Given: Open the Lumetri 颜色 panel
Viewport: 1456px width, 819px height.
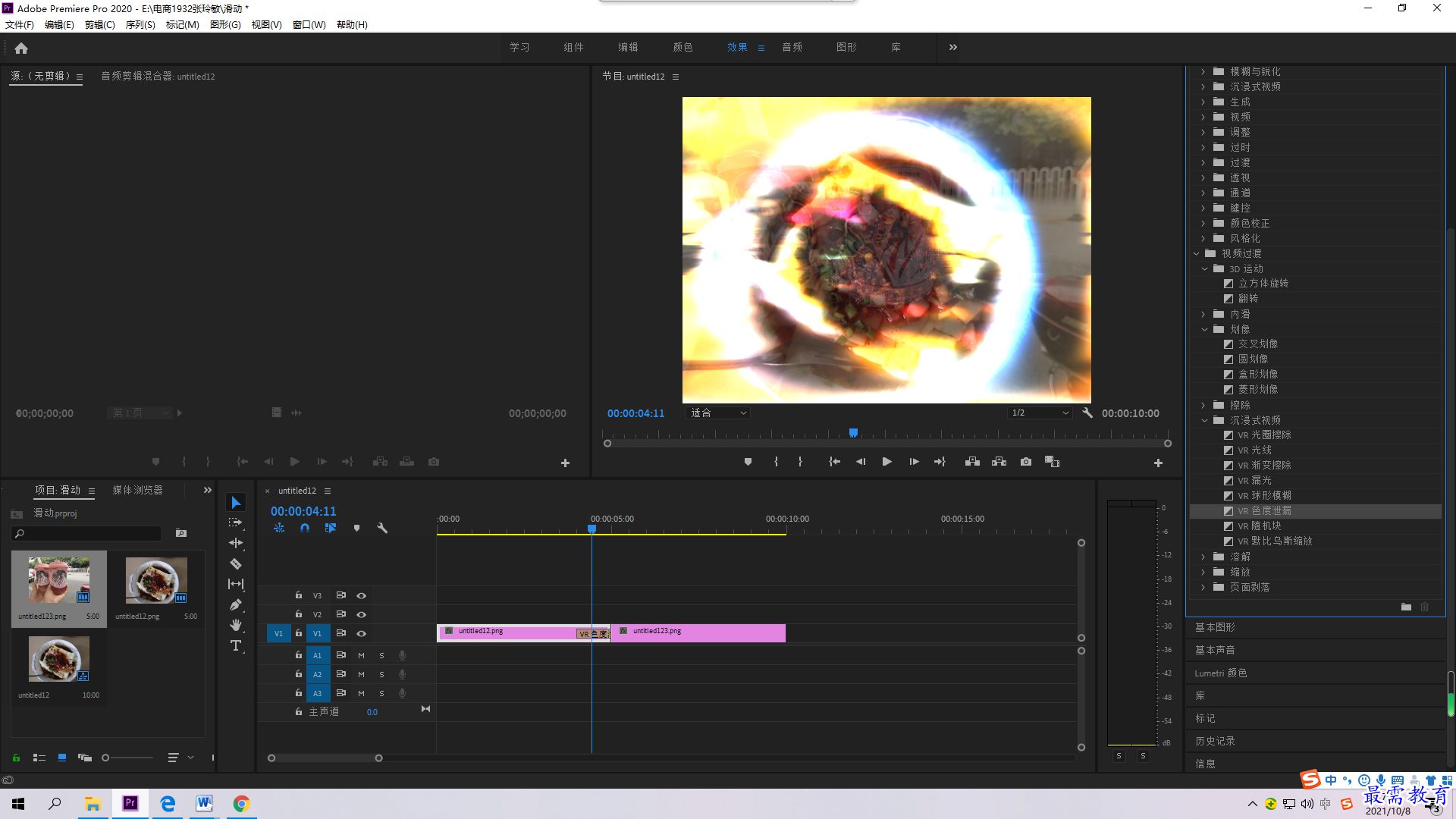Looking at the screenshot, I should tap(1220, 673).
